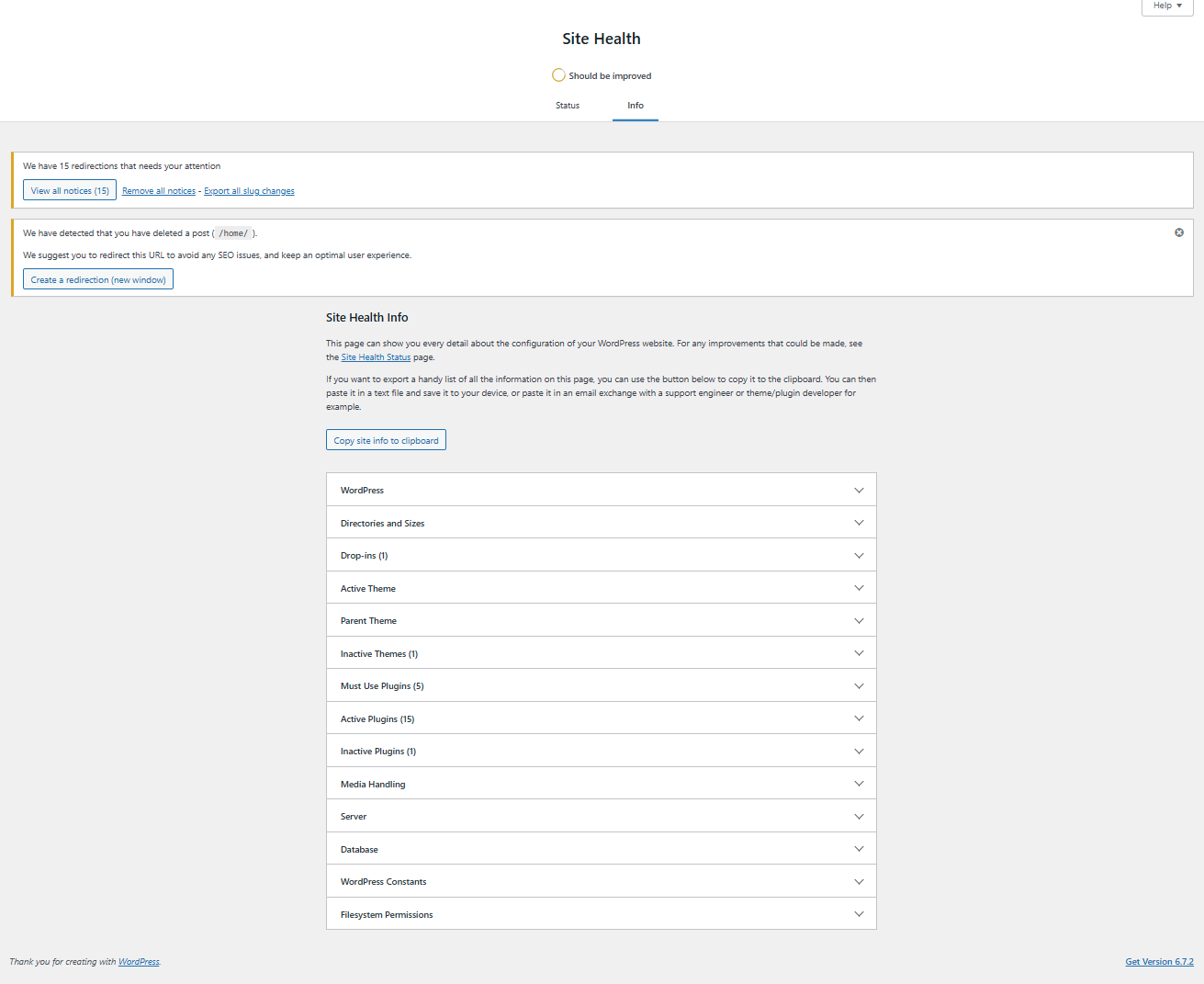Click the Site Health Info heading
Viewport: 1204px width, 984px height.
coord(366,317)
